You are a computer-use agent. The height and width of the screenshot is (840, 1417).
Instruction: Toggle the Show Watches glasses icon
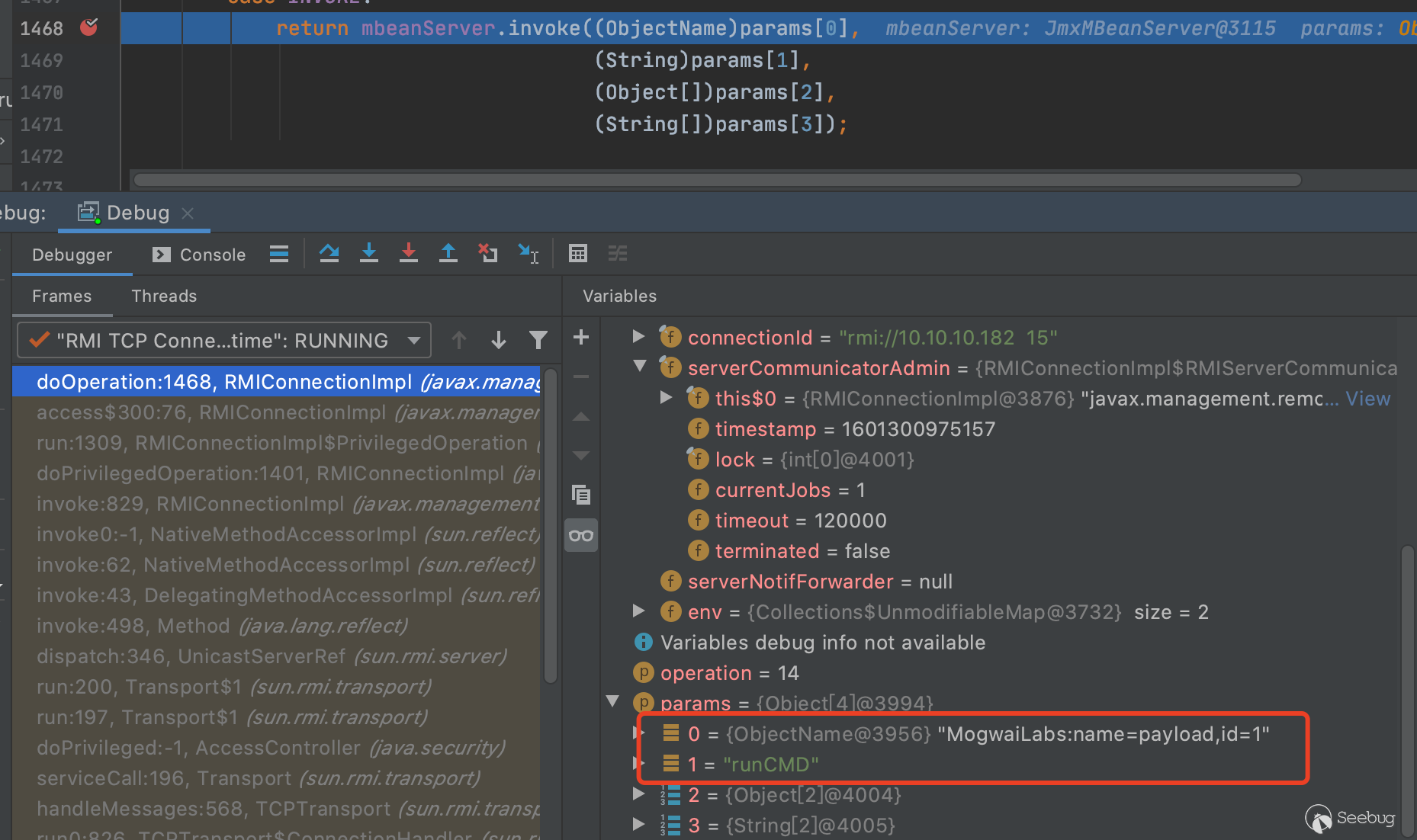[x=581, y=536]
